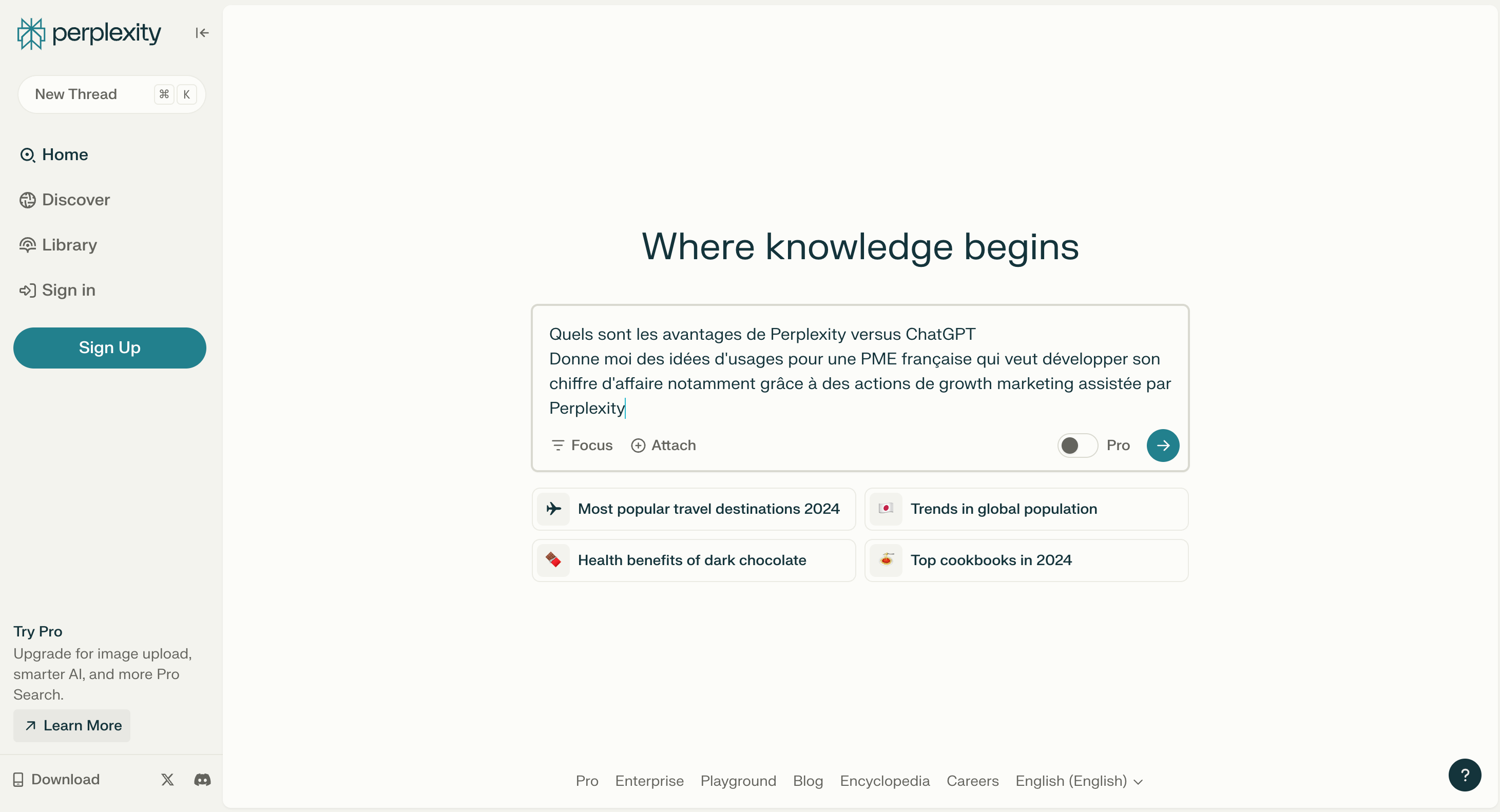Click the Sign Up button
The image size is (1500, 812).
point(109,347)
